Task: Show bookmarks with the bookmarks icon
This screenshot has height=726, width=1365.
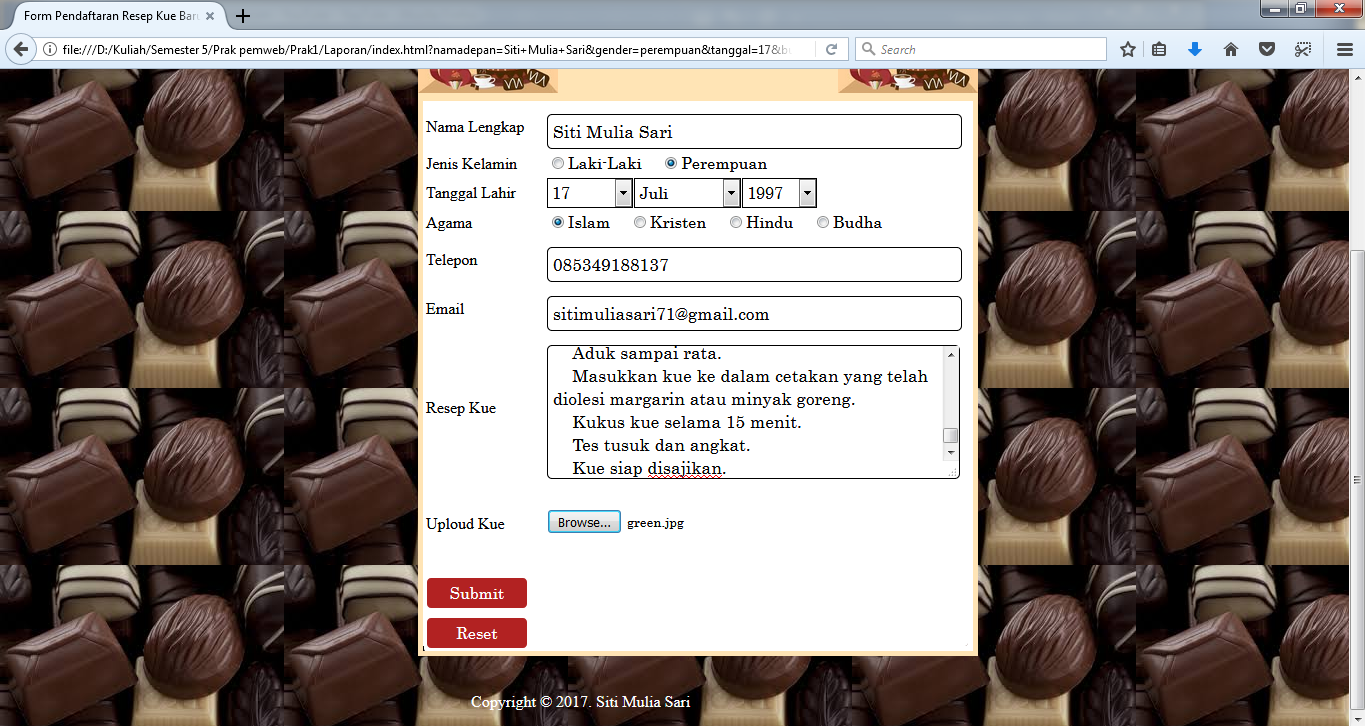Action: coord(1161,48)
